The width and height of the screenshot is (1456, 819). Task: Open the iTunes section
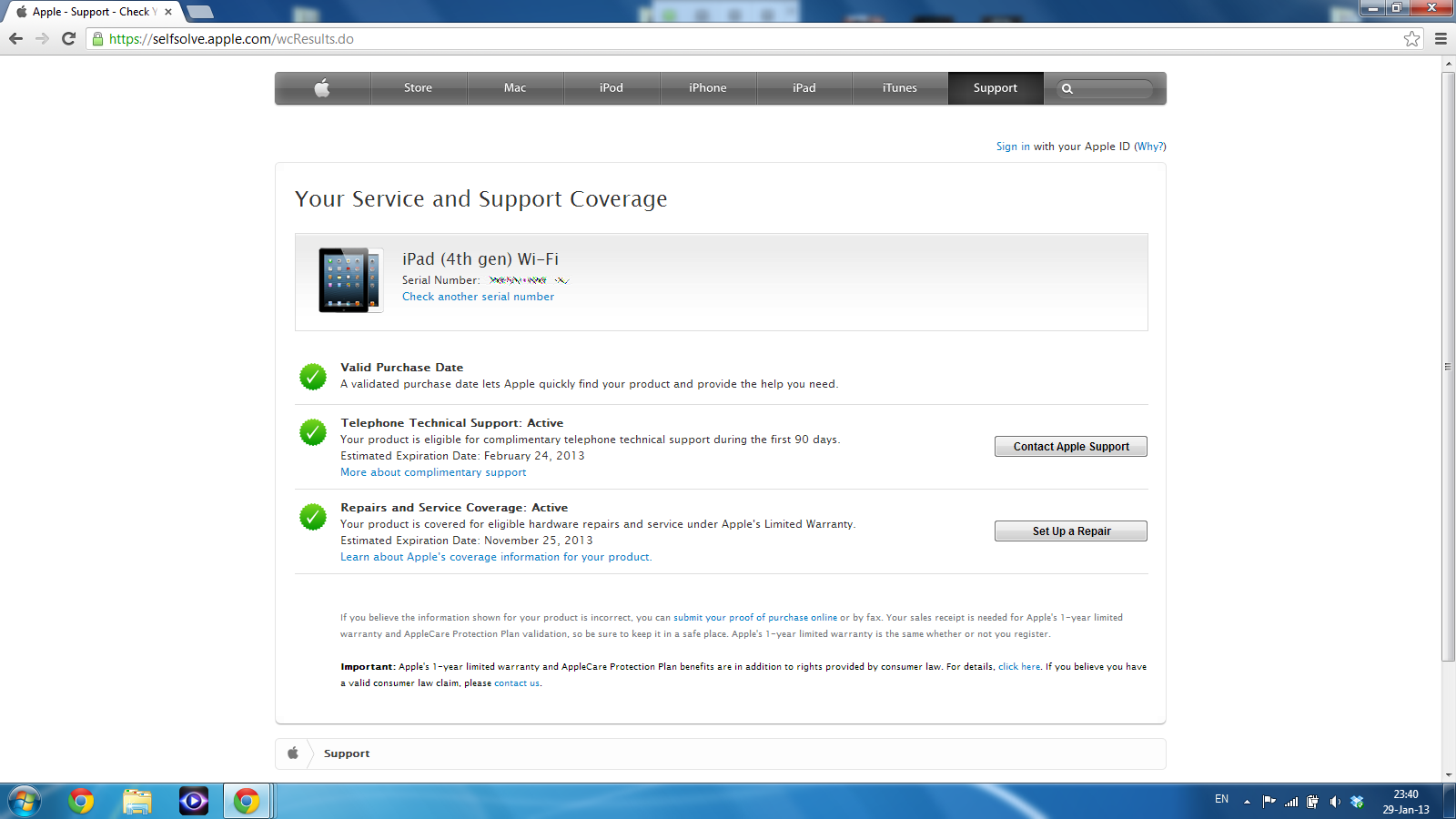tap(900, 88)
